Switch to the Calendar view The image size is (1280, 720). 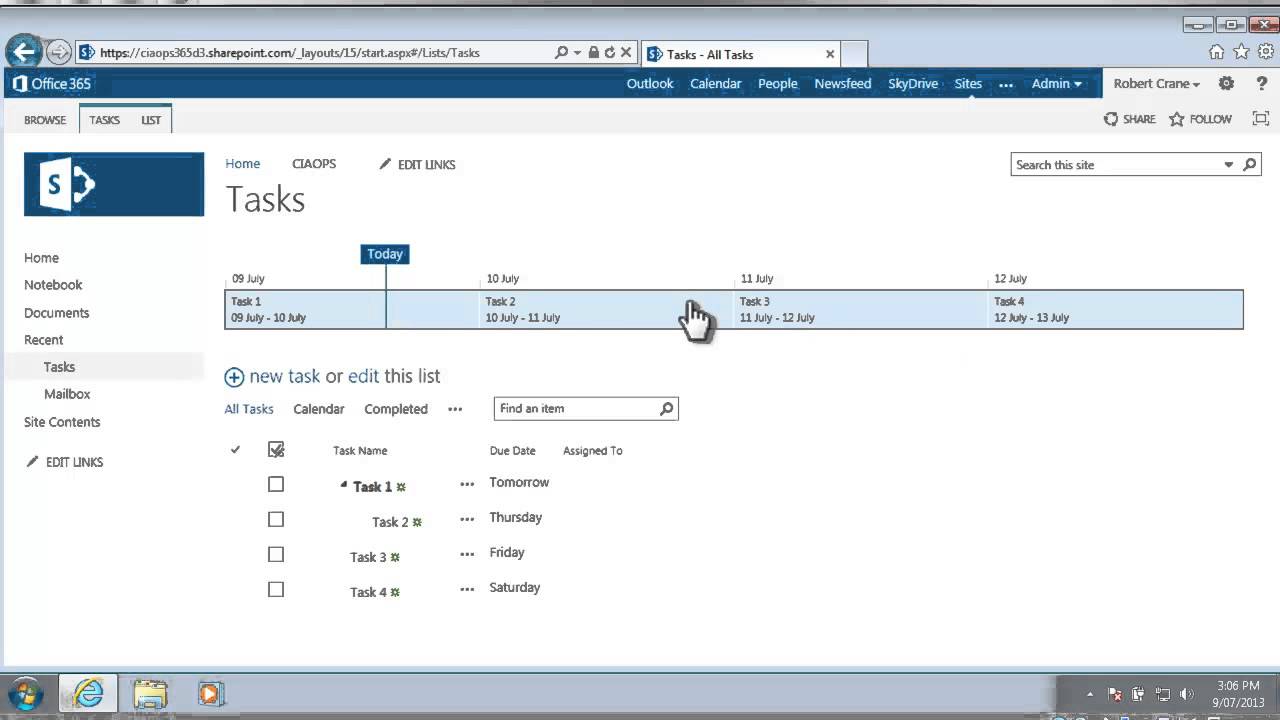point(319,409)
